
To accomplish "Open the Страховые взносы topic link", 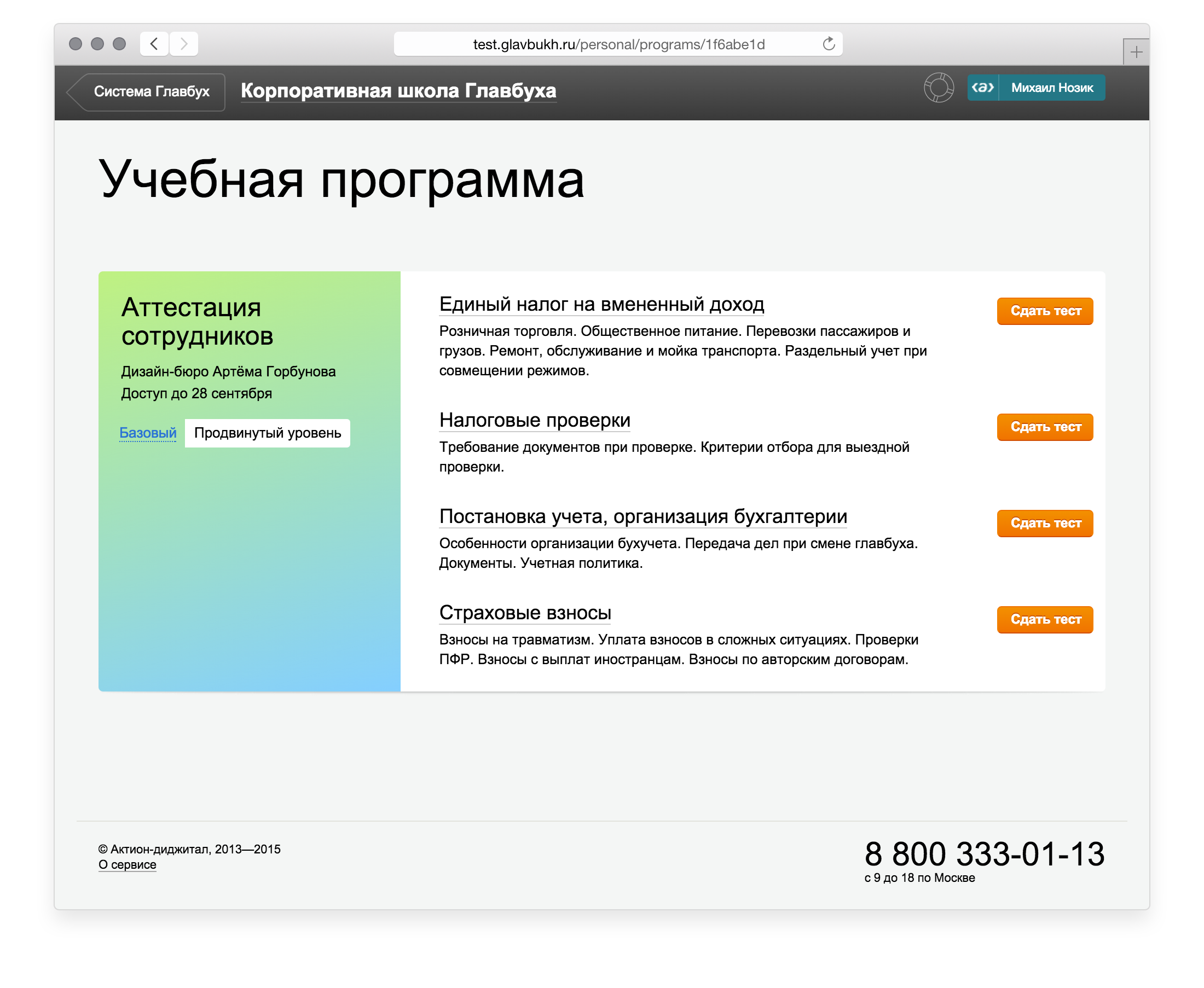I will 525,613.
